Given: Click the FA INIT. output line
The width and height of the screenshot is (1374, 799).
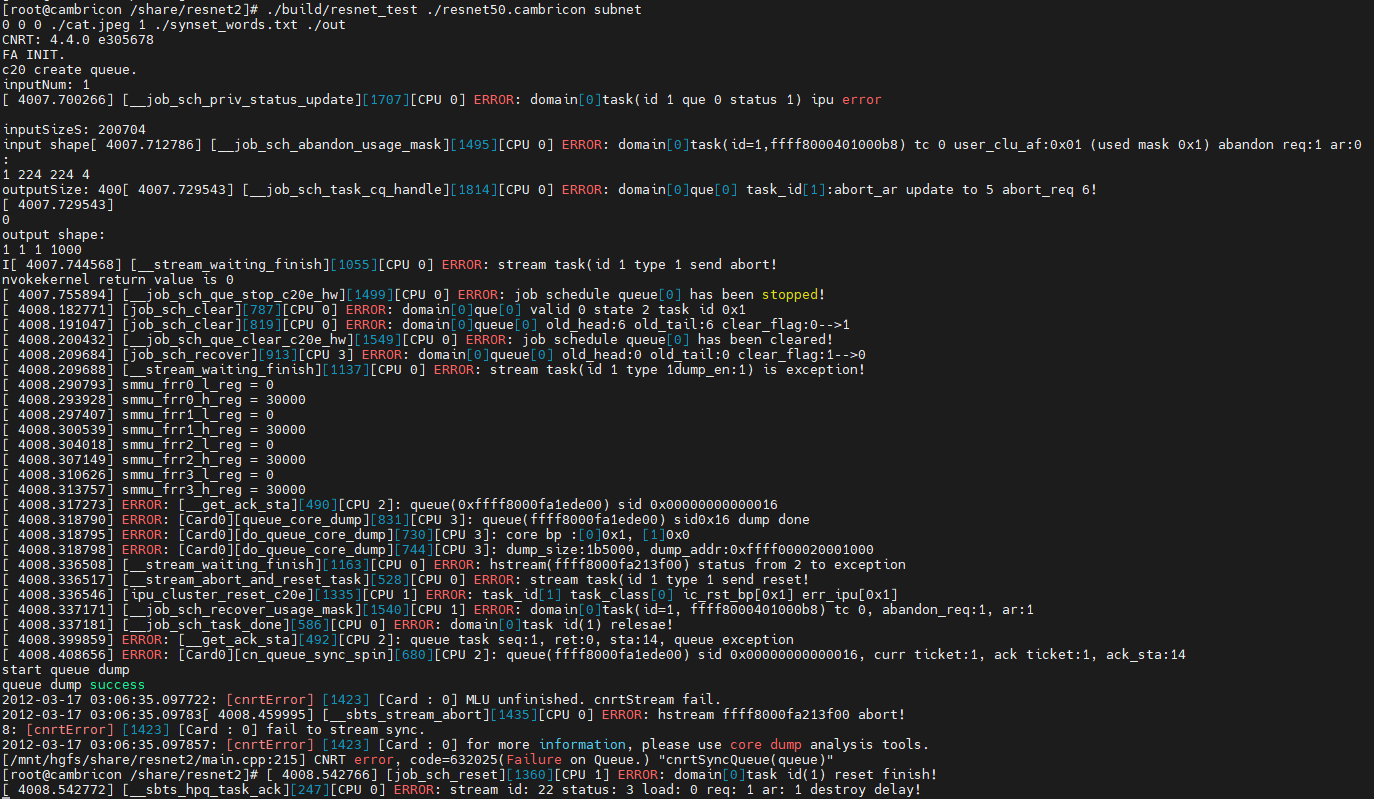Looking at the screenshot, I should tap(35, 54).
